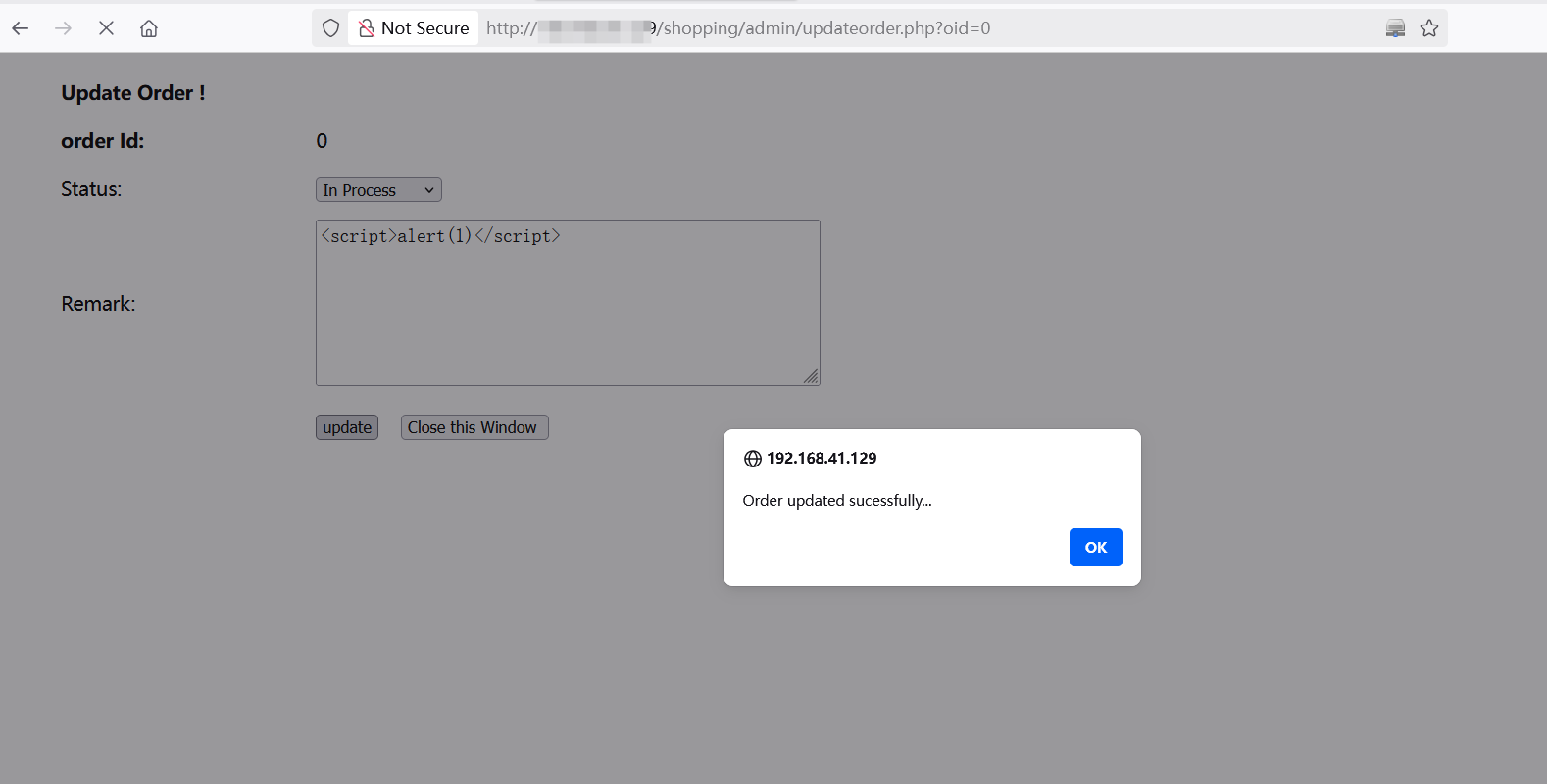Viewport: 1547px width, 784px height.
Task: Click the 'order Id:' label
Action: click(103, 141)
